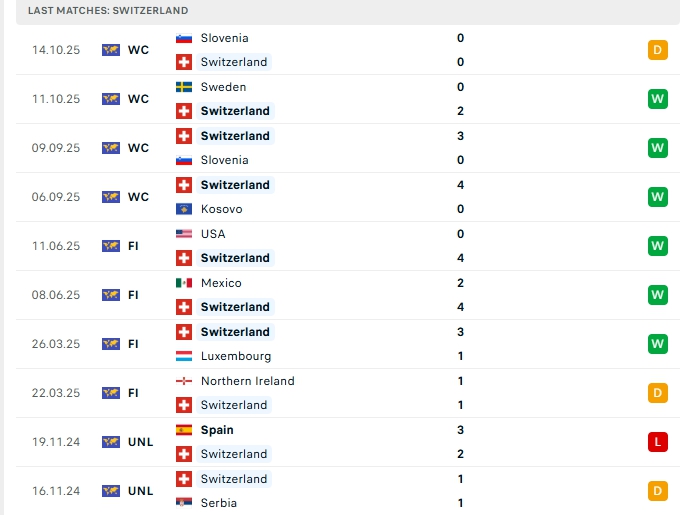Click the Northern Ireland flag icon

(184, 381)
